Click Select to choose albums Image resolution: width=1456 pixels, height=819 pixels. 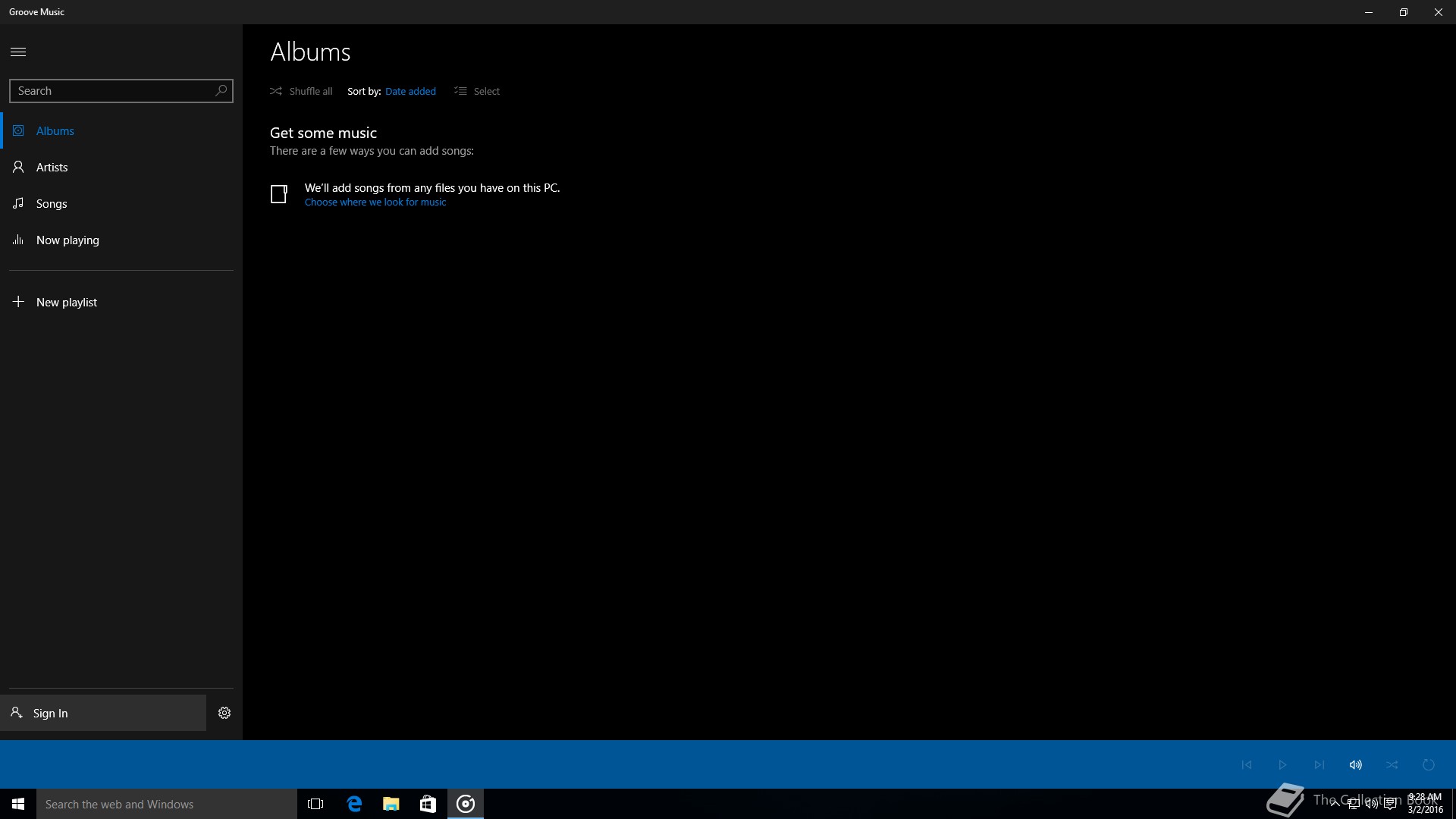click(x=478, y=91)
